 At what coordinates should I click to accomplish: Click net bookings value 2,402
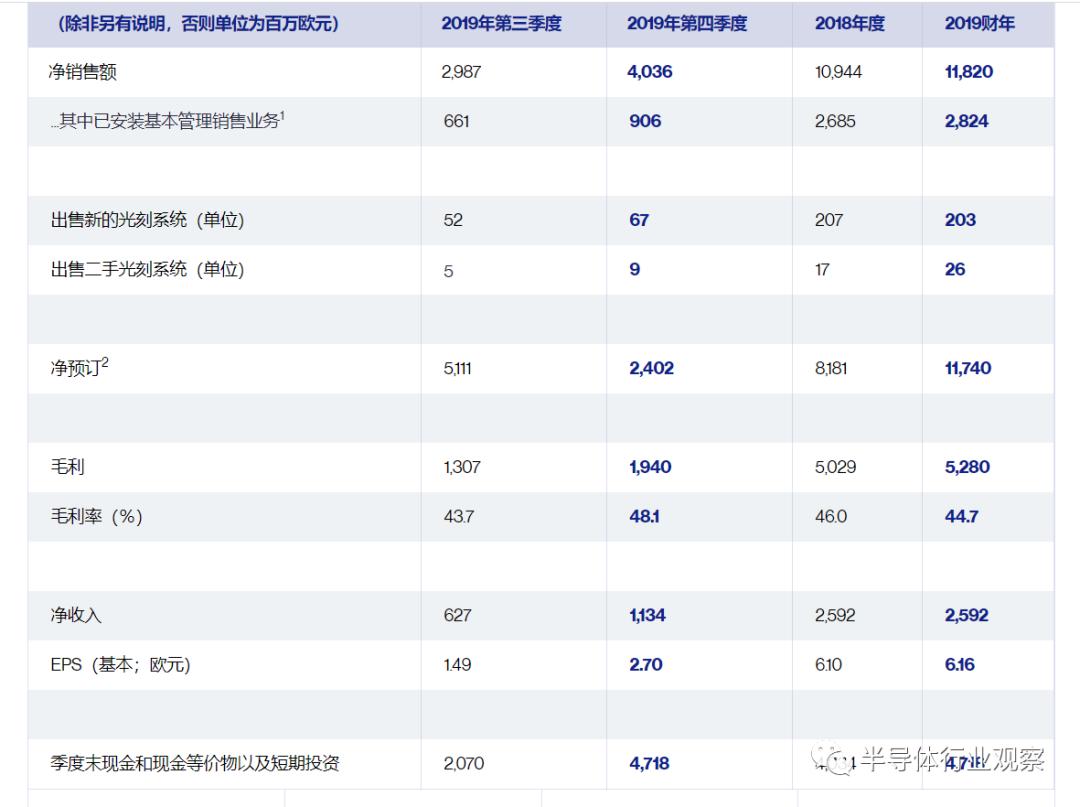click(651, 368)
